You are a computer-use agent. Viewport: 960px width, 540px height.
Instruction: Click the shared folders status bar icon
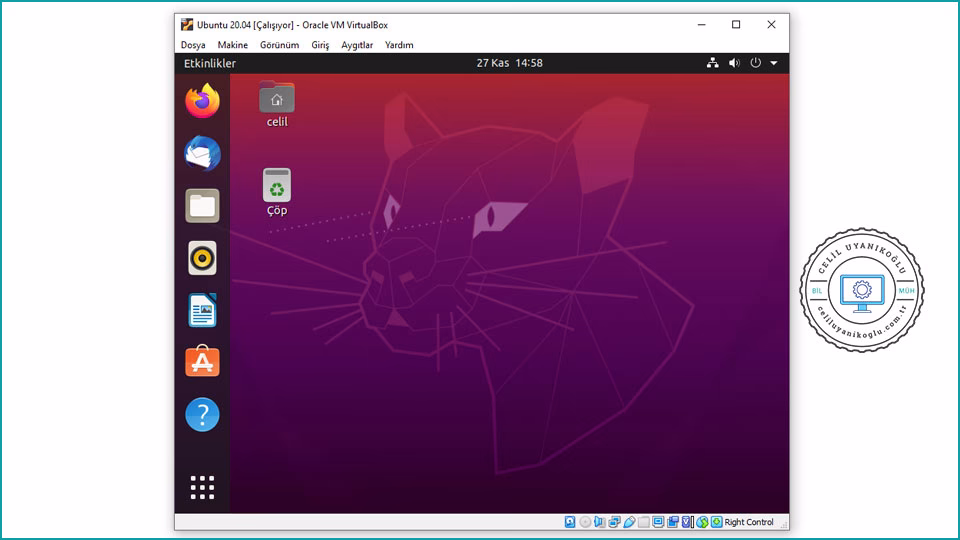pos(643,522)
